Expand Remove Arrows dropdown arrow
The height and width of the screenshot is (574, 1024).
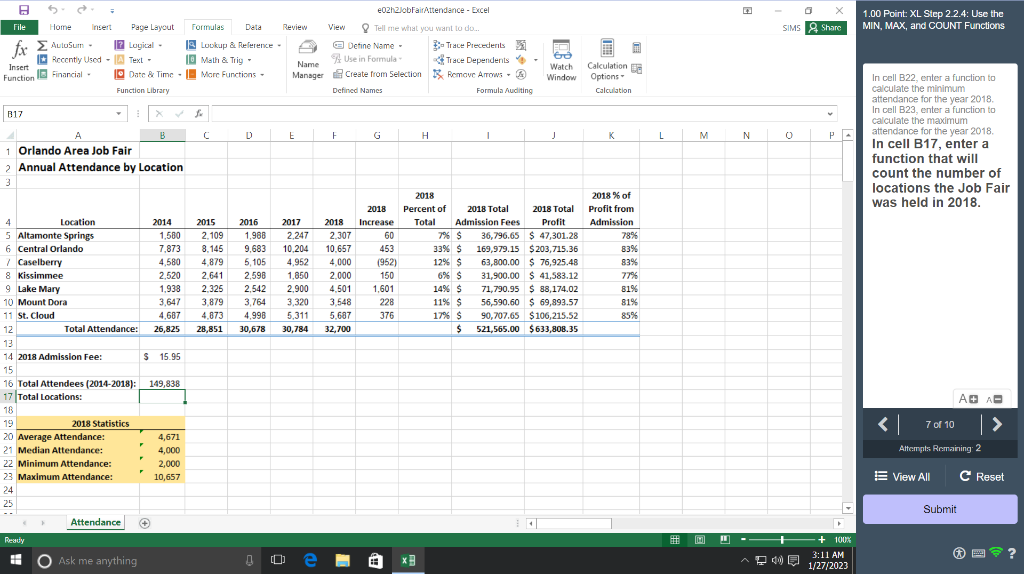[x=508, y=74]
